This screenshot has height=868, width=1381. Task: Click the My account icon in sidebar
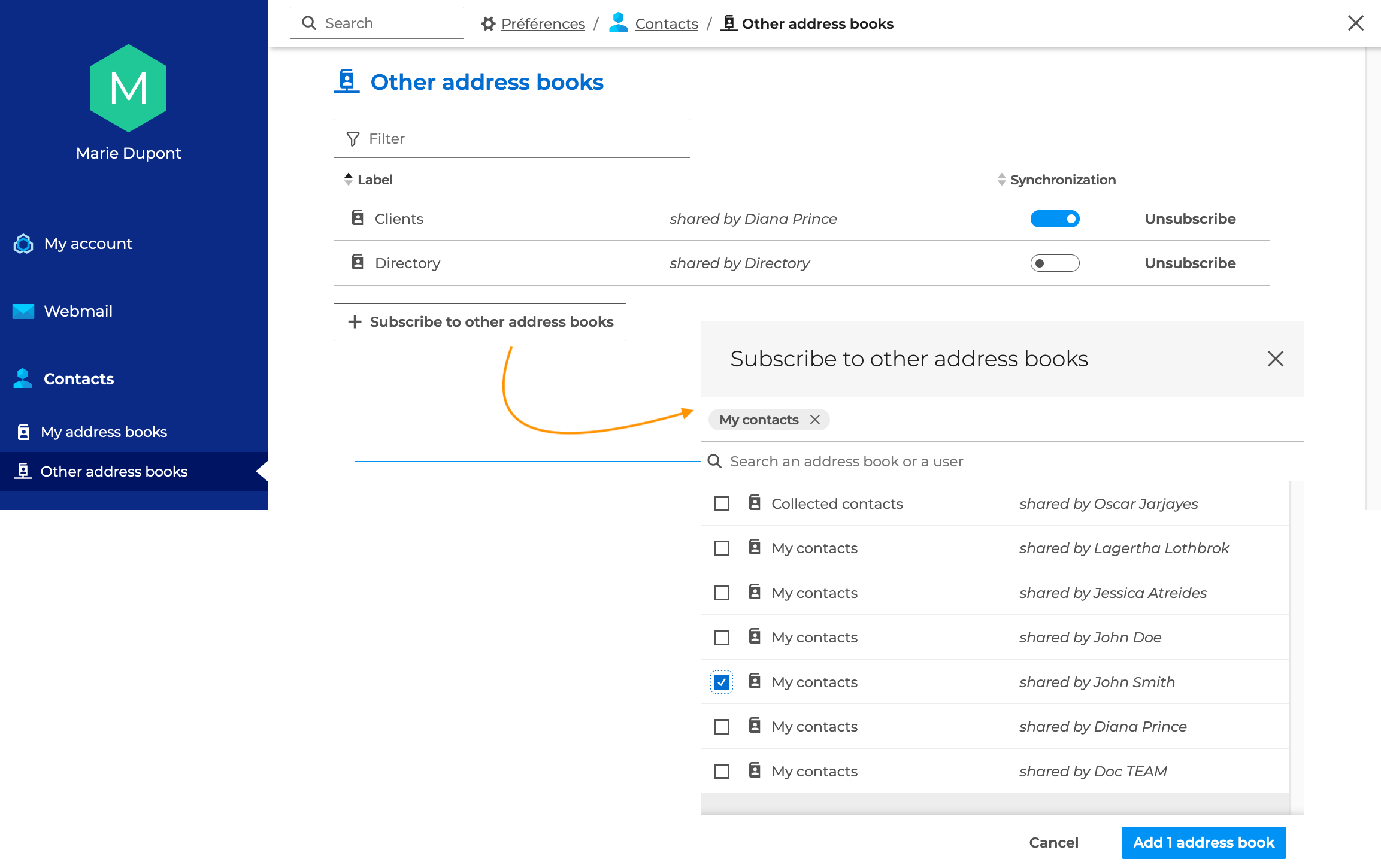tap(23, 244)
